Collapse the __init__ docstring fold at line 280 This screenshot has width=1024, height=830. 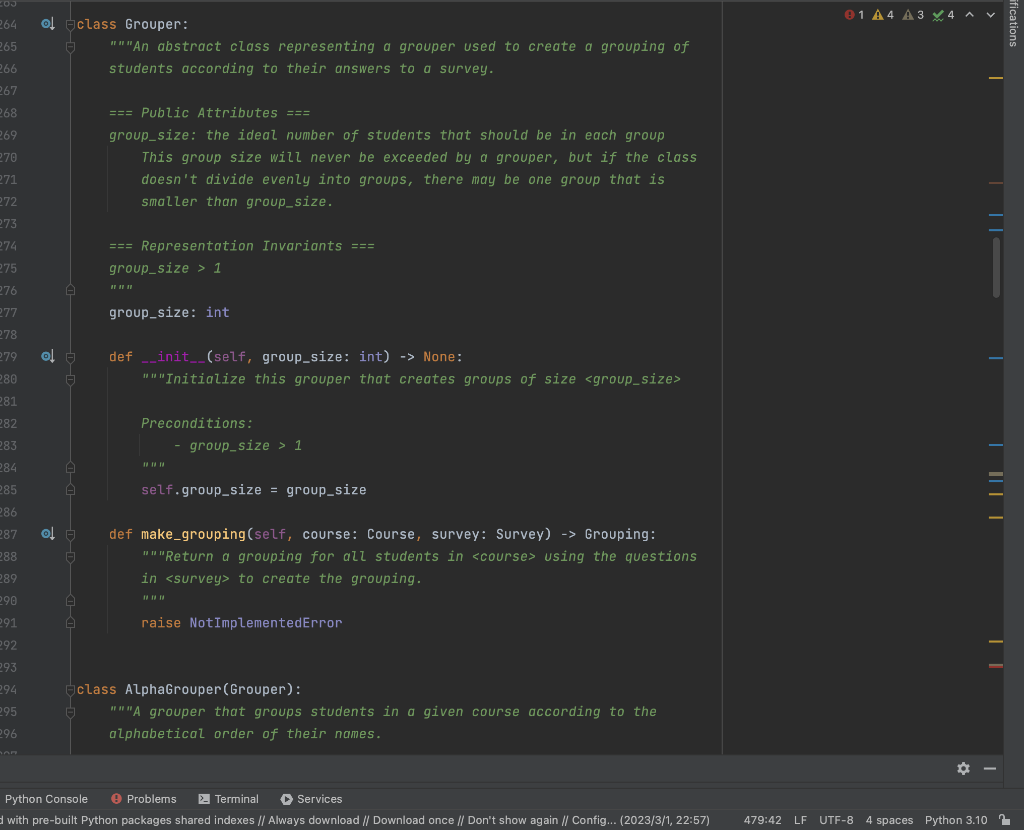71,379
